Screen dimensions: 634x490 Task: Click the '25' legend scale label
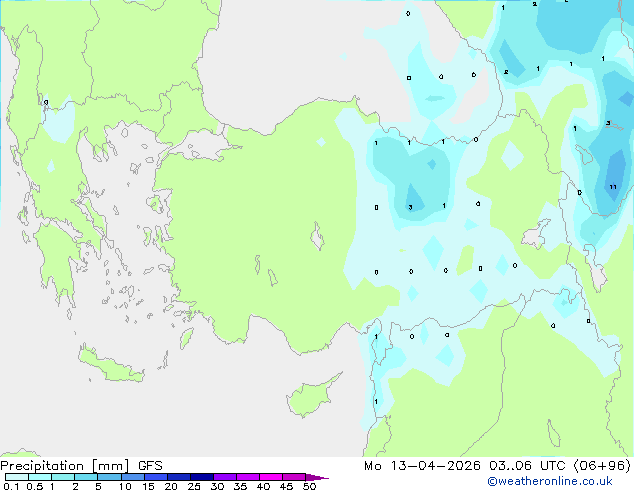click(194, 486)
